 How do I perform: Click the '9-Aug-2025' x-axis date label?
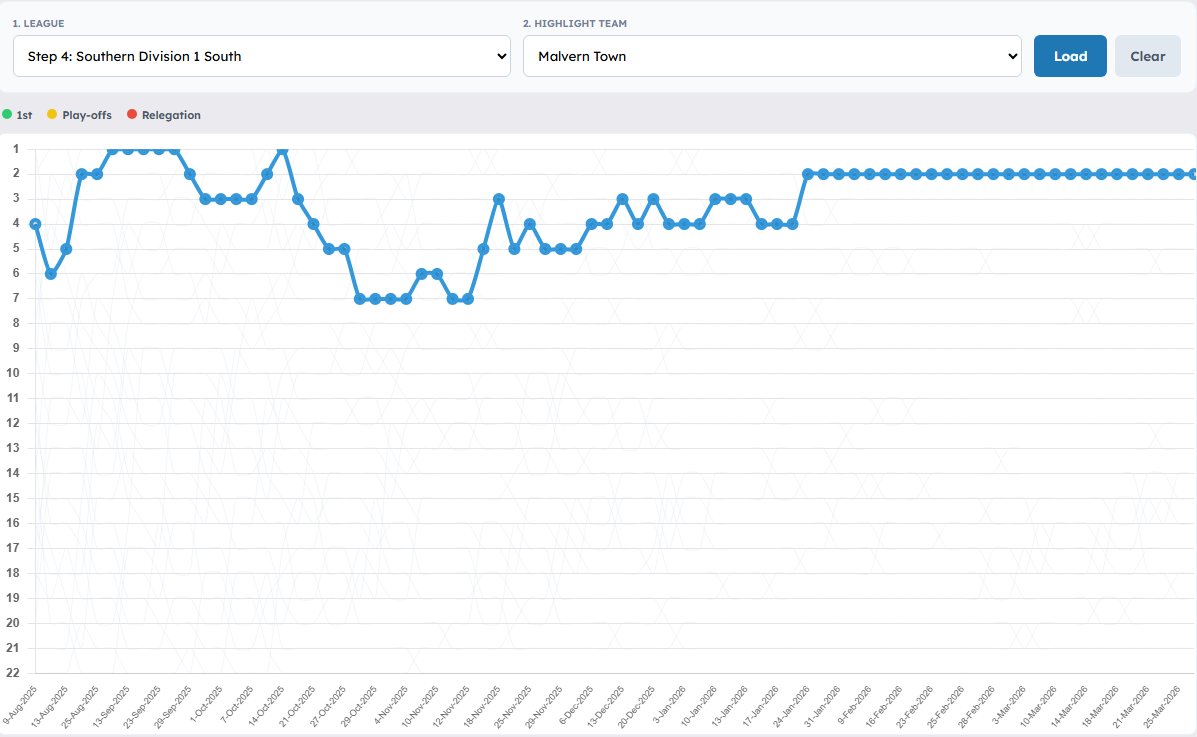click(x=20, y=705)
